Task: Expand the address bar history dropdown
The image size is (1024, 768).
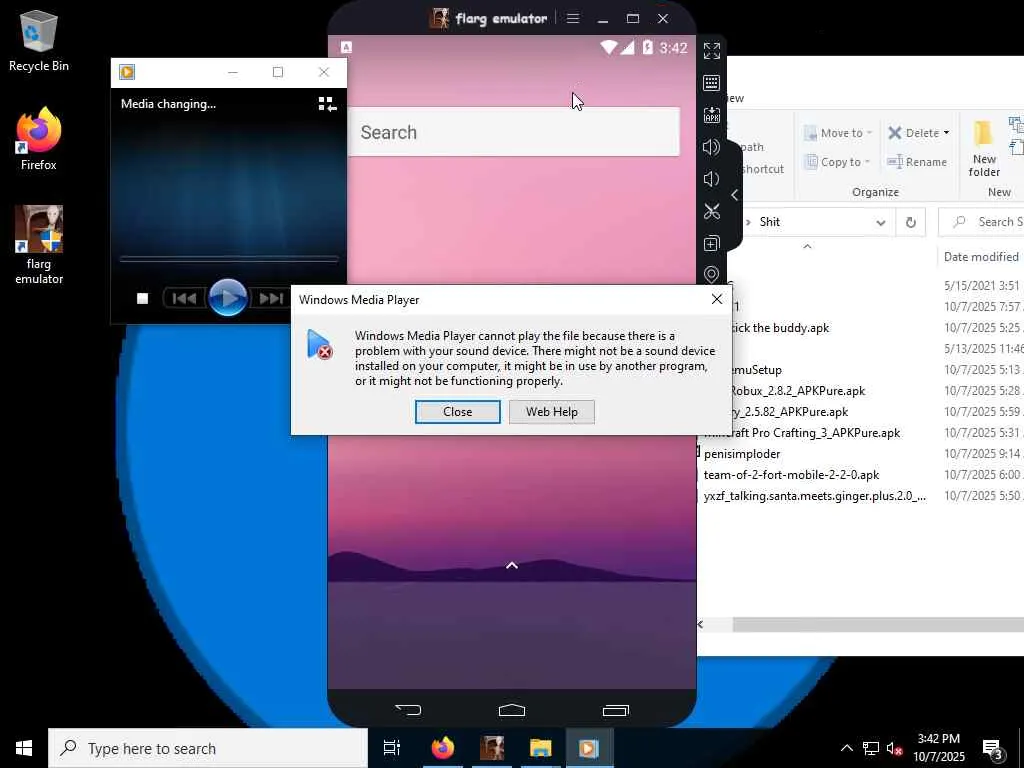Action: (x=880, y=223)
